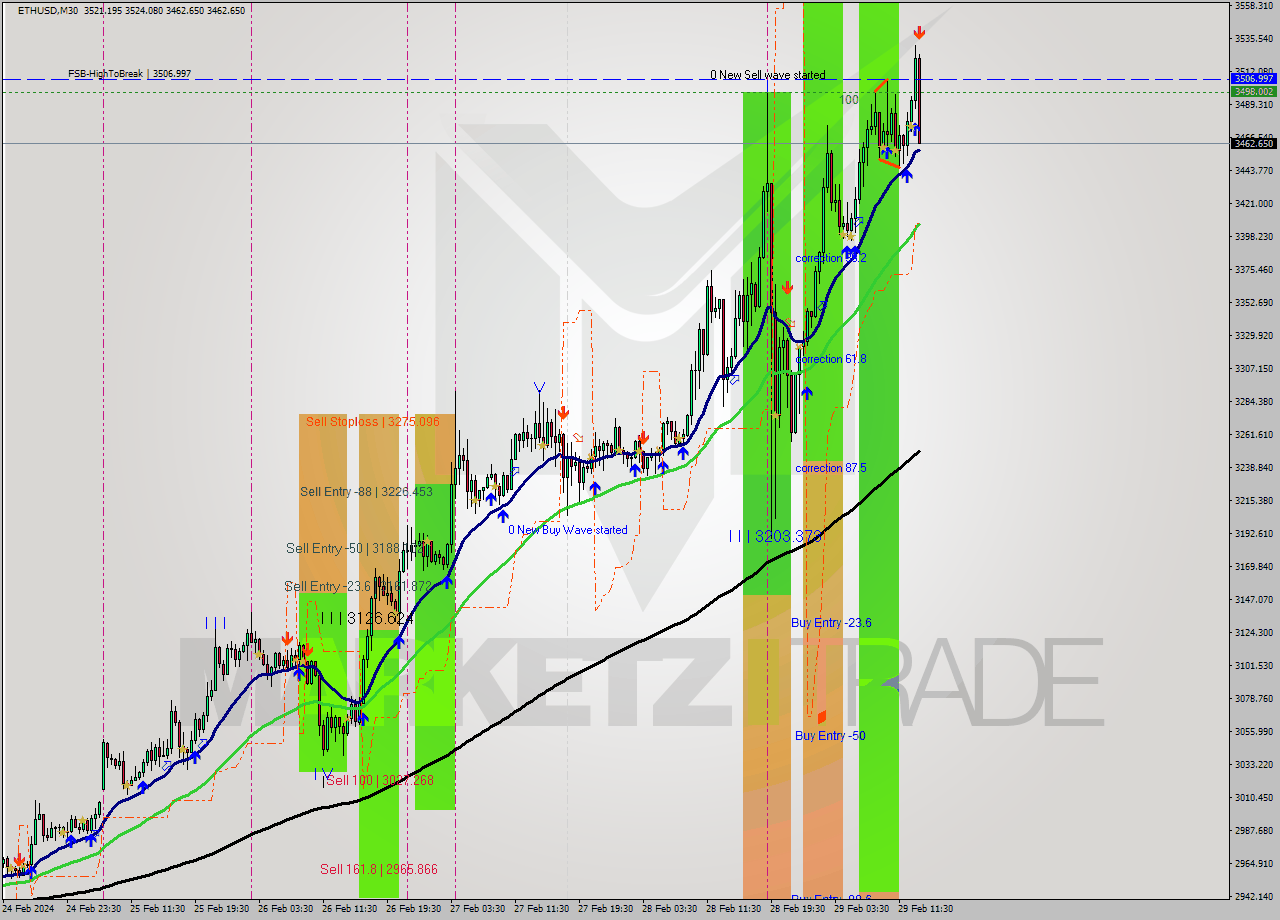Click the 3535.440 price axis value

coord(1253,39)
